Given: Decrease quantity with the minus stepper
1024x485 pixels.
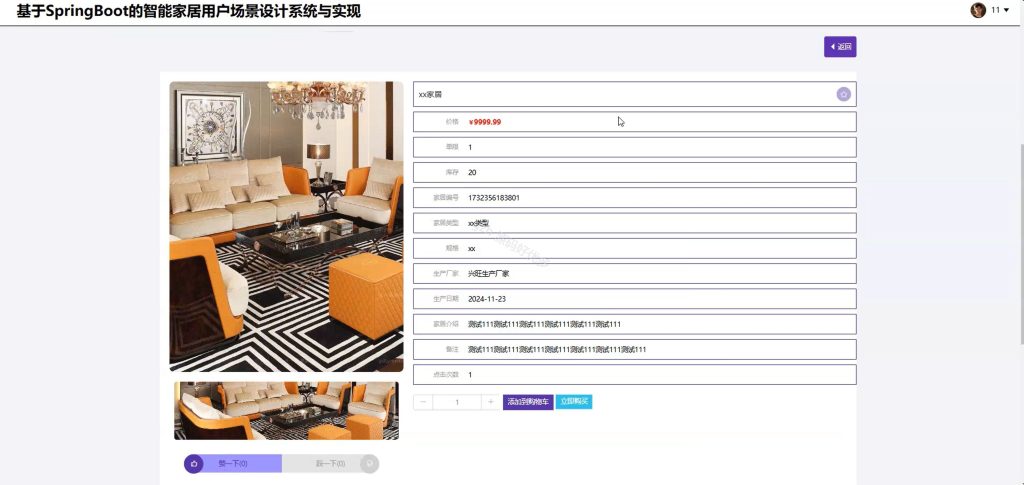Looking at the screenshot, I should pyautogui.click(x=423, y=402).
